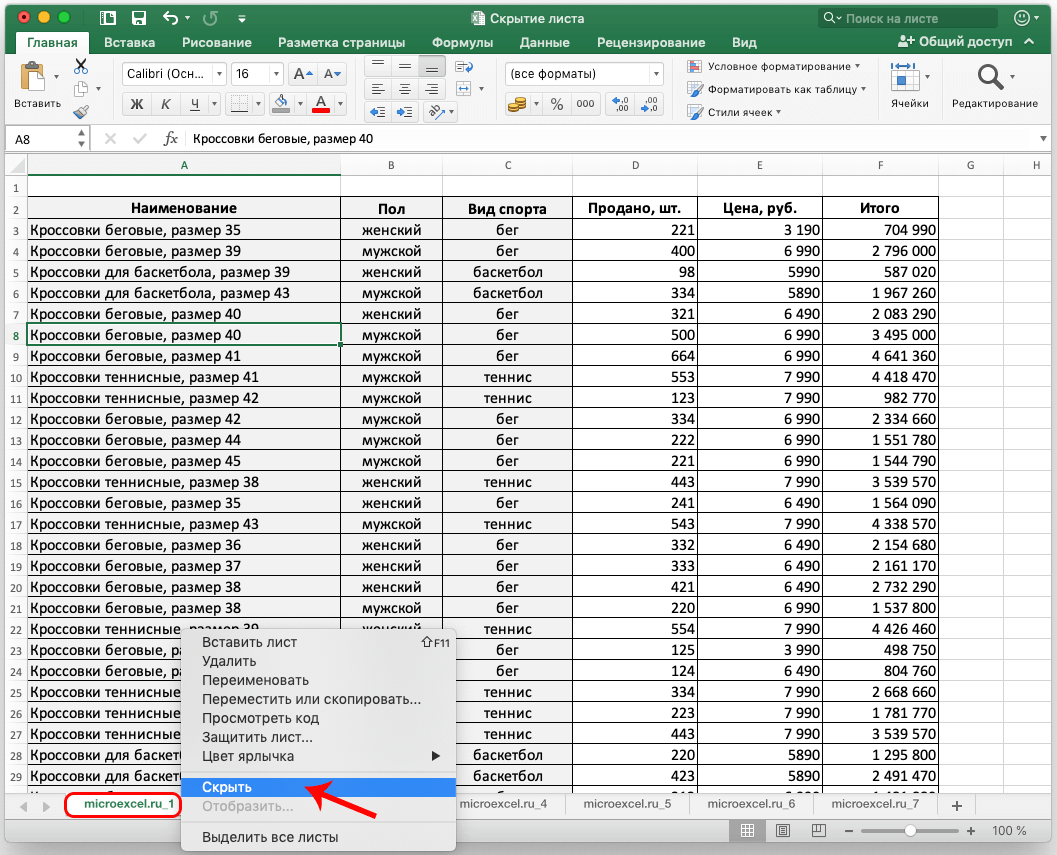Image resolution: width=1057 pixels, height=855 pixels.
Task: Apply thousands separator 000 format
Action: (x=585, y=104)
